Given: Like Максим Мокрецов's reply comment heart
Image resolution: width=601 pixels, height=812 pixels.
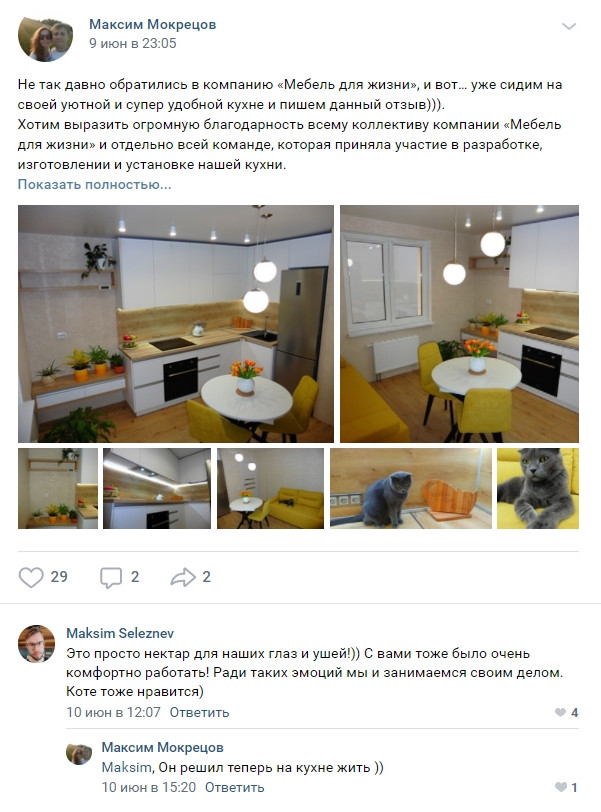Looking at the screenshot, I should [x=561, y=788].
